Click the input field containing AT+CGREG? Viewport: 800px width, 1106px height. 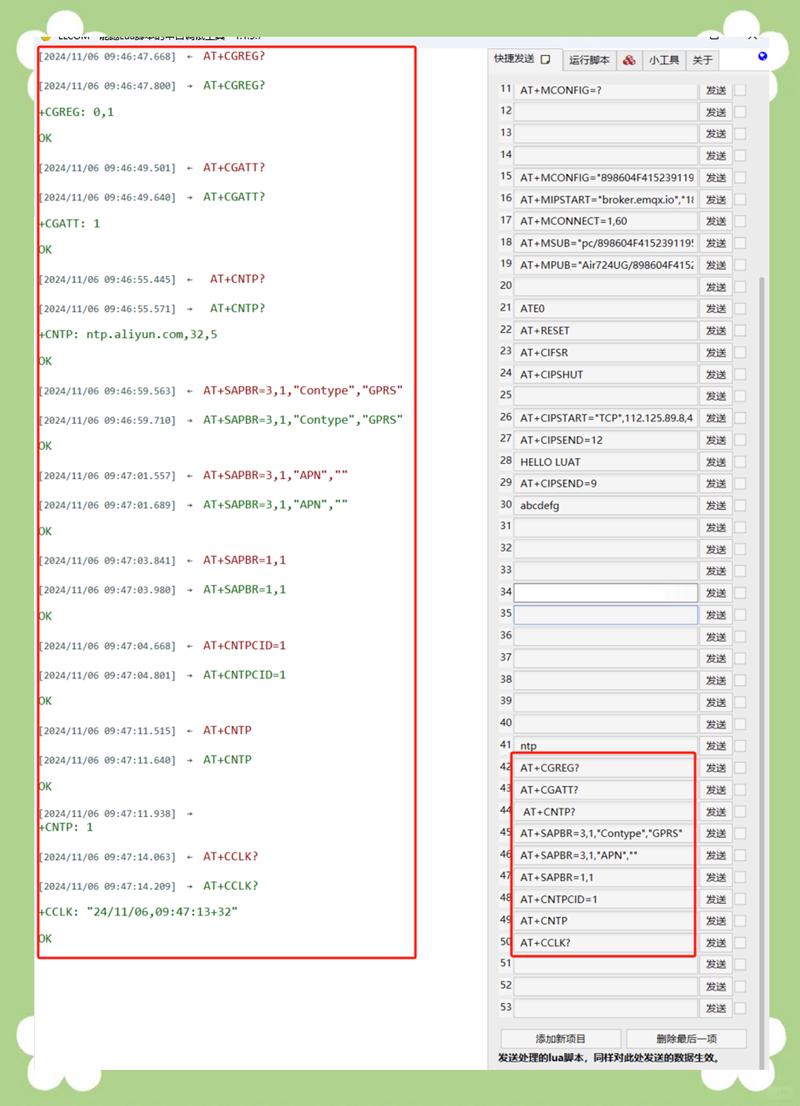point(606,767)
